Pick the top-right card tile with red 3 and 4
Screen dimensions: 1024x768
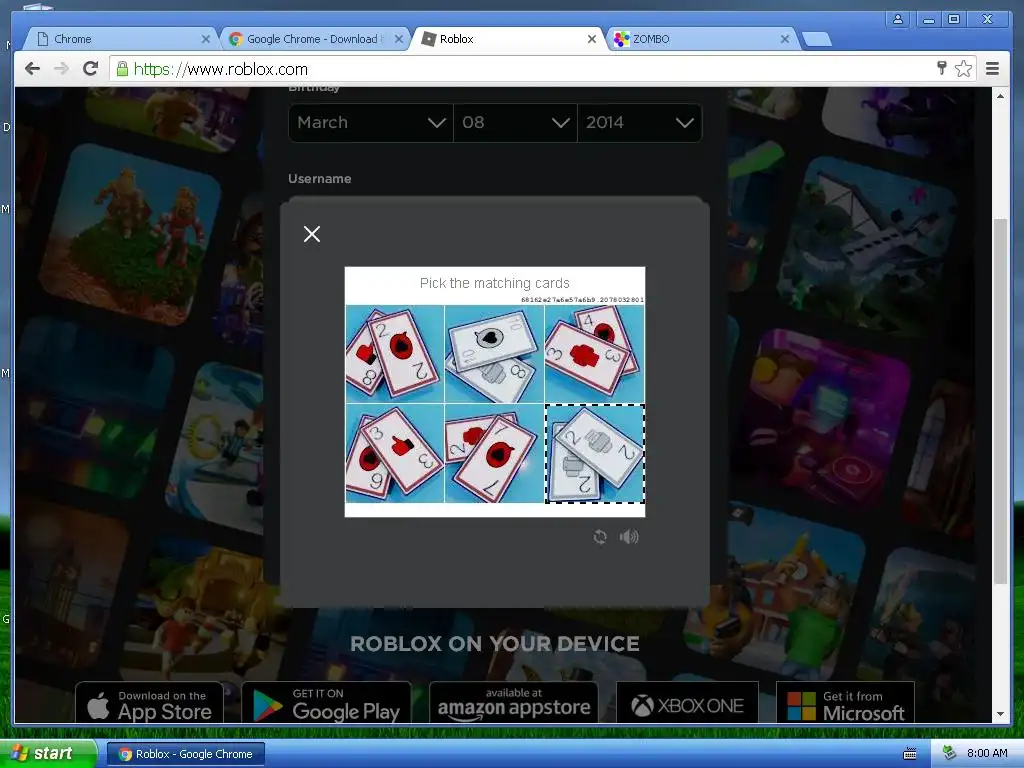[594, 353]
